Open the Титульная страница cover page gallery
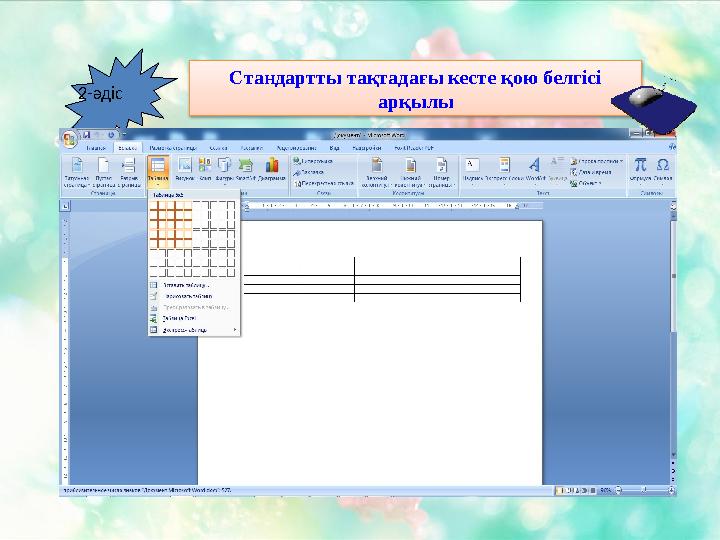Viewport: 720px width, 540px height. (x=77, y=172)
